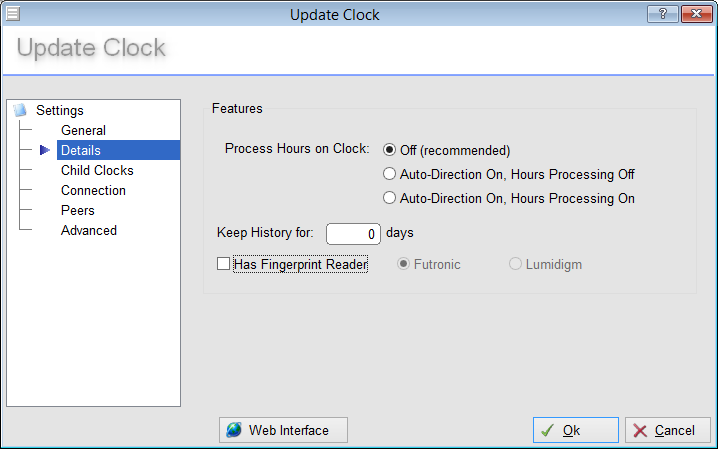Select the Lumidigm radio option
This screenshot has height=449, width=718.
(516, 265)
